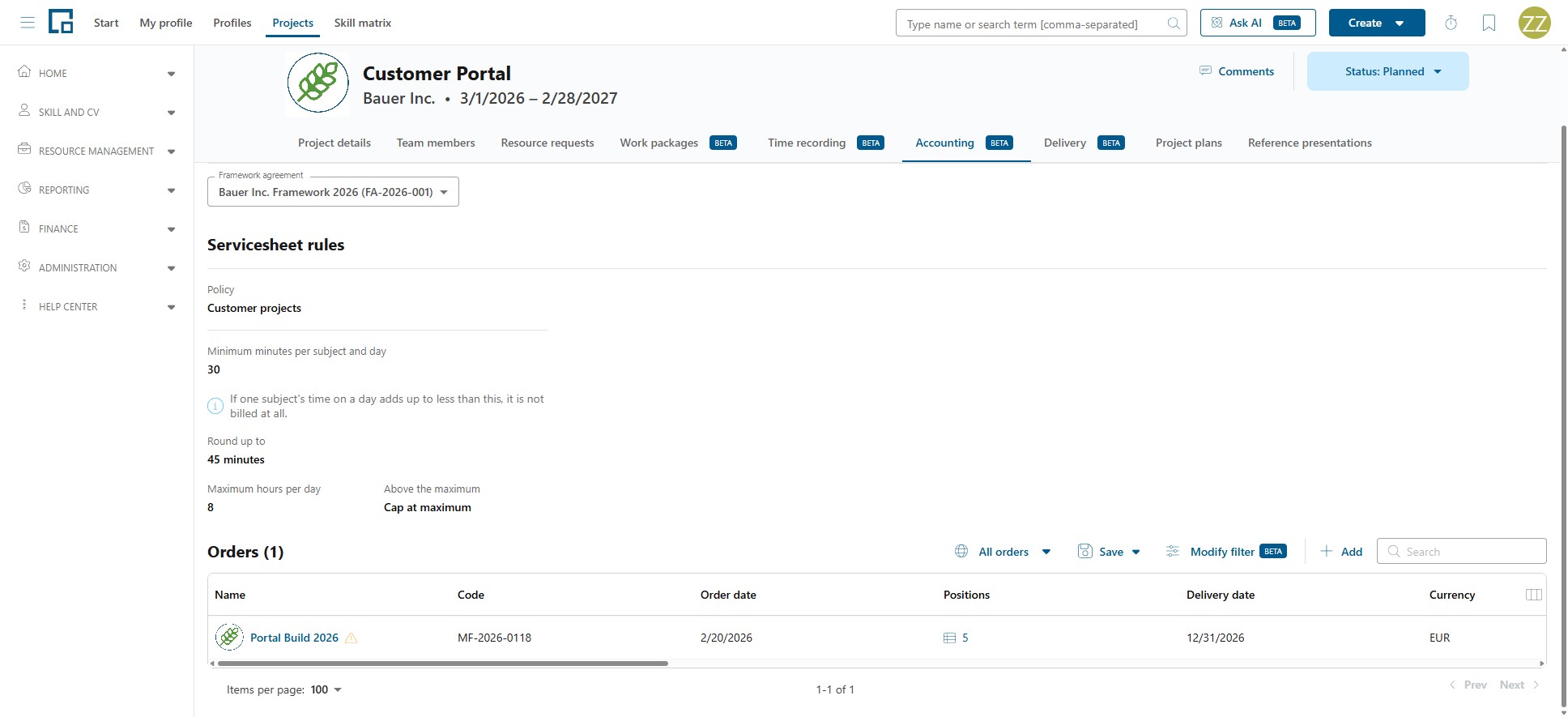Open the Status: Planned dropdown
The width and height of the screenshot is (1568, 717).
point(1387,71)
